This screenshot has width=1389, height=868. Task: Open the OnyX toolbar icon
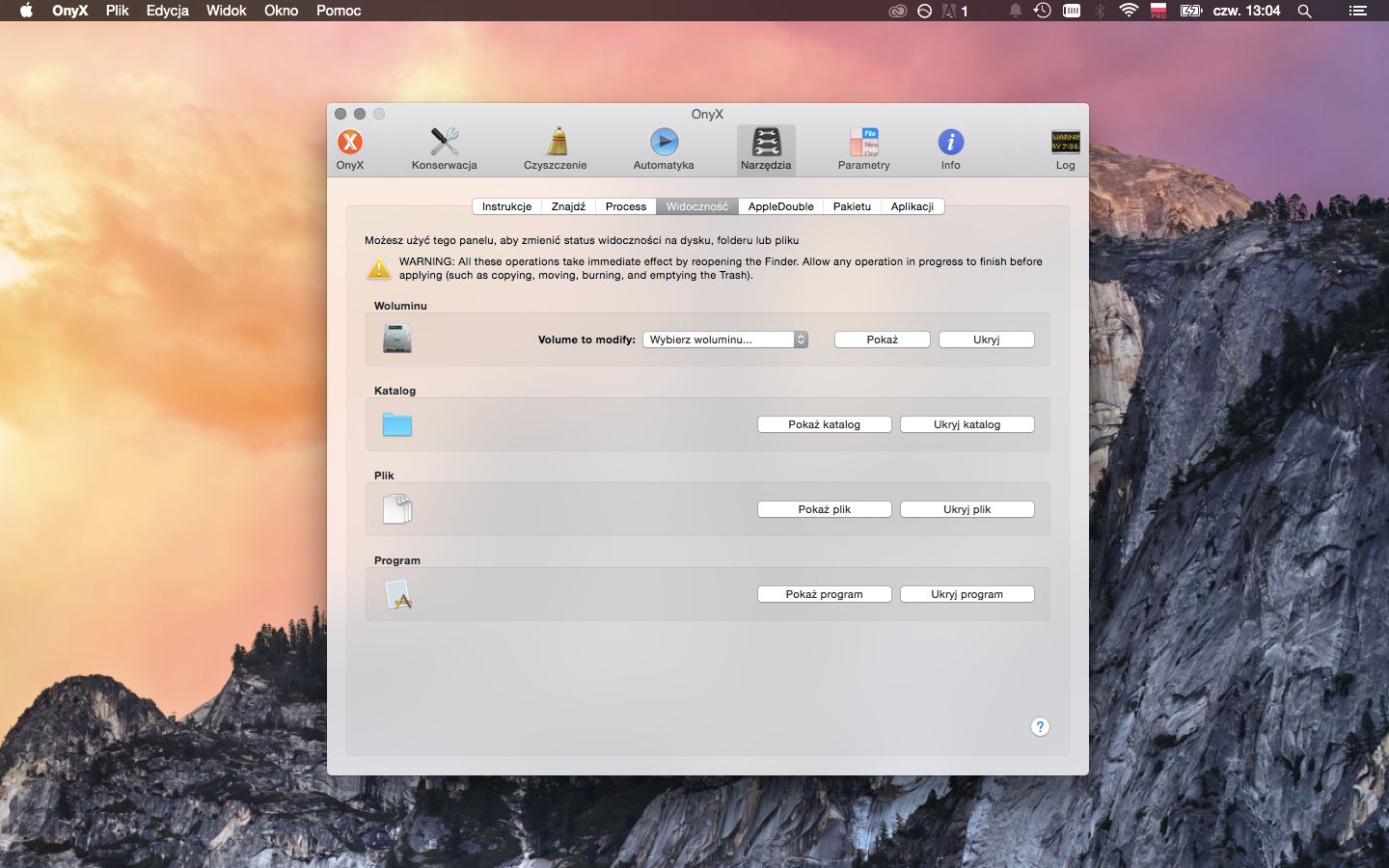(350, 149)
